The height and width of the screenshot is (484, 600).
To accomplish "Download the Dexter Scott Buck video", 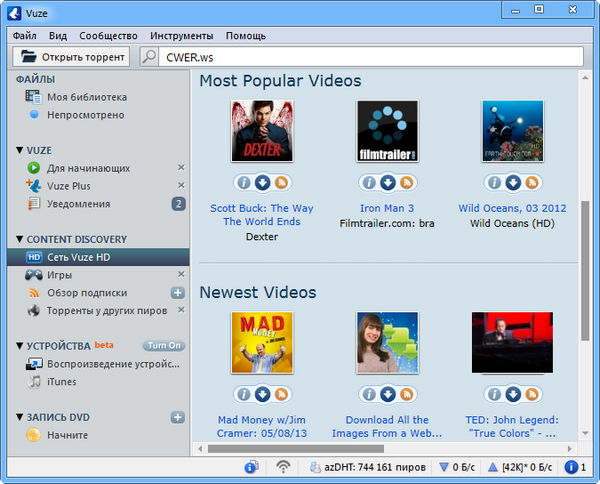I will click(x=262, y=183).
